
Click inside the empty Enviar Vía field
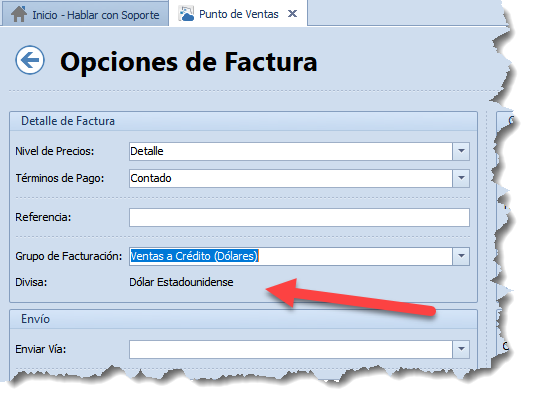pos(291,349)
